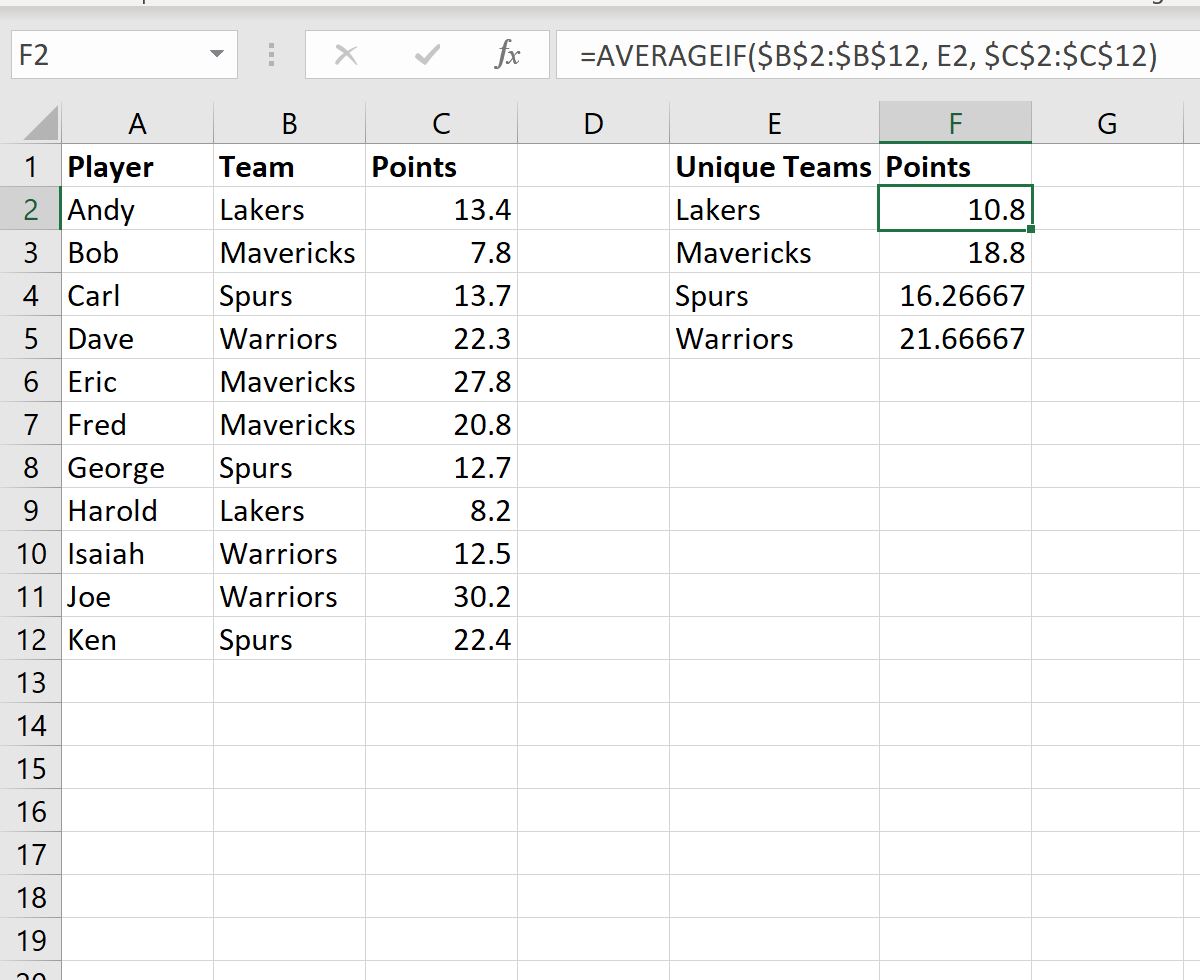Select the cell containing Carl
Viewport: 1200px width, 980px height.
pyautogui.click(x=137, y=296)
